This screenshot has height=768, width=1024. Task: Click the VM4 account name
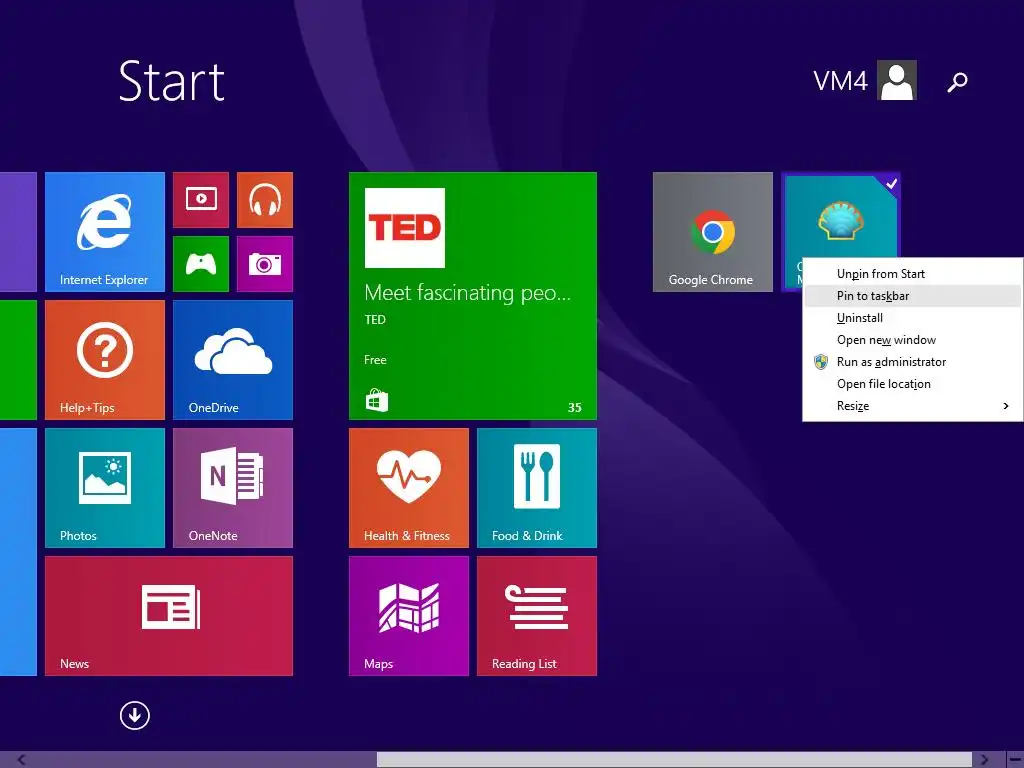click(x=840, y=81)
